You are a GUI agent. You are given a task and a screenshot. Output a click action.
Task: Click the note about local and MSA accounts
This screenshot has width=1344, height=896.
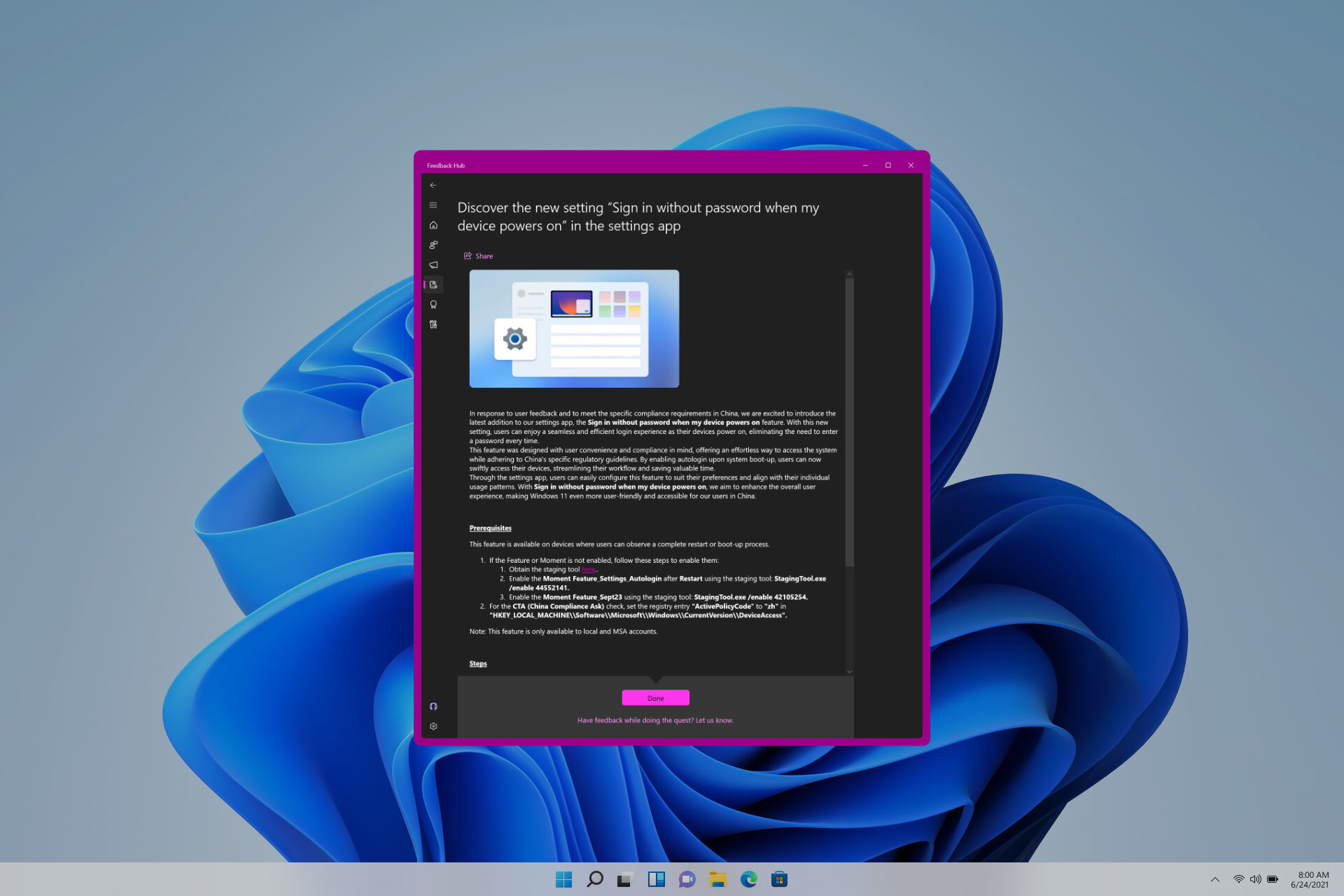click(563, 631)
